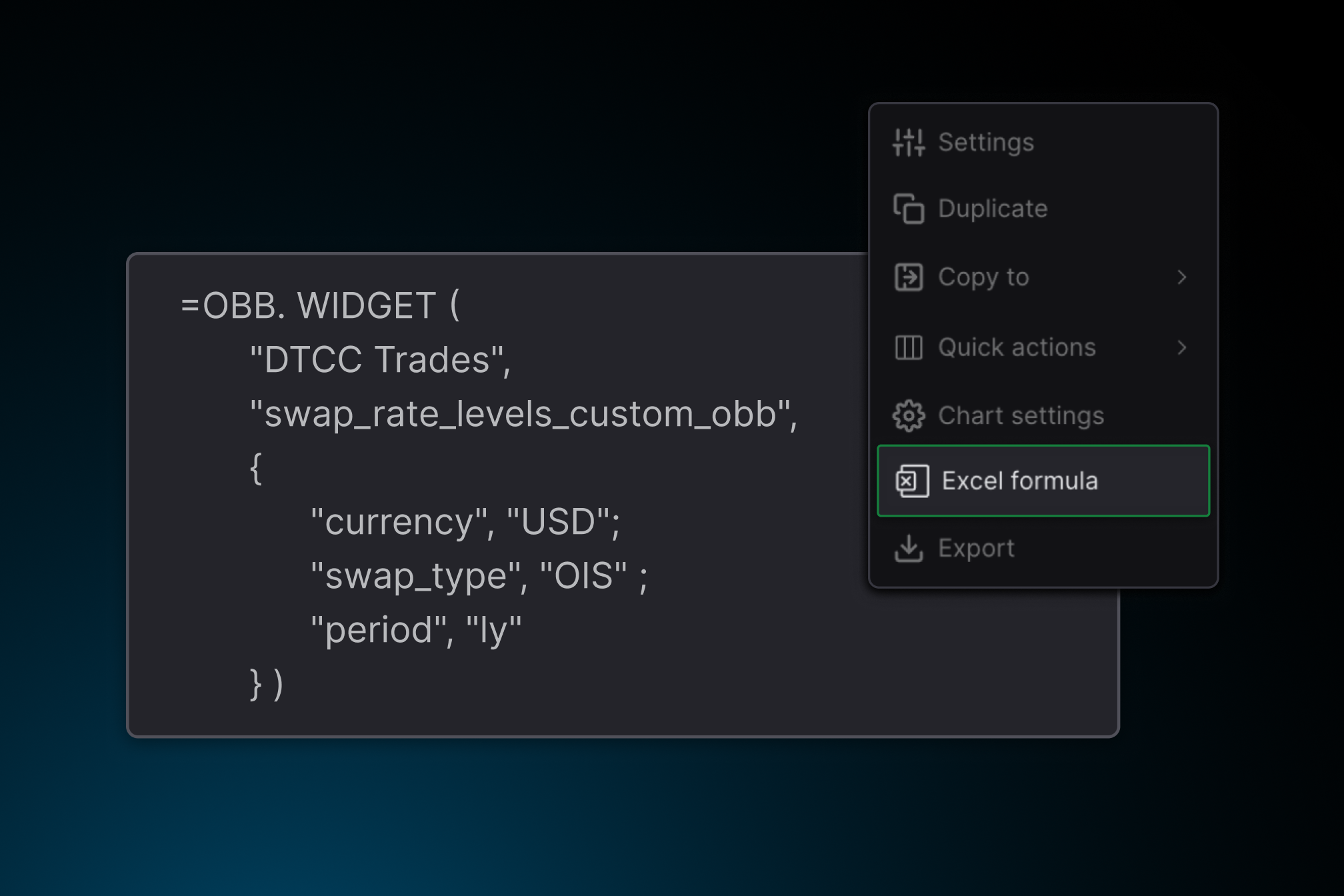This screenshot has height=896, width=1344.
Task: Click the swap_rate_levels_custom_obb argument
Action: 523,415
